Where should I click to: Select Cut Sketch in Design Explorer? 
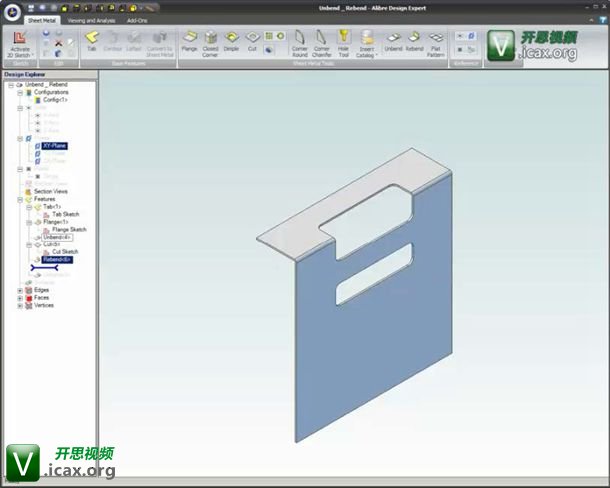point(71,252)
